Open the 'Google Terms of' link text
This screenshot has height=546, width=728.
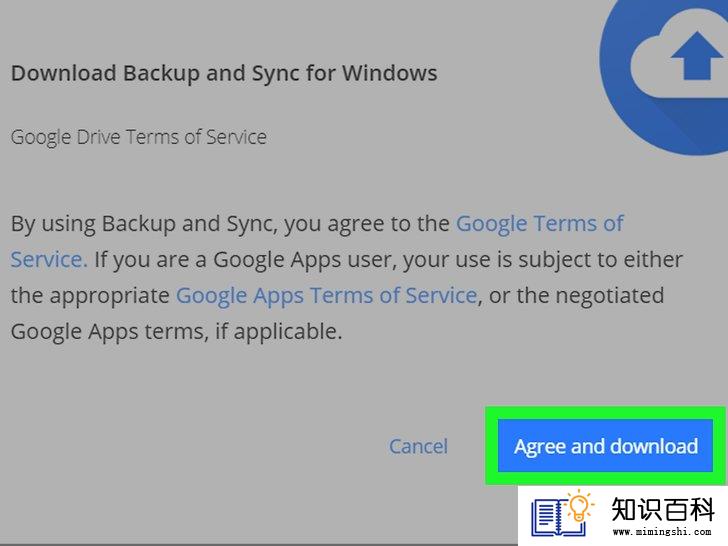pos(540,223)
